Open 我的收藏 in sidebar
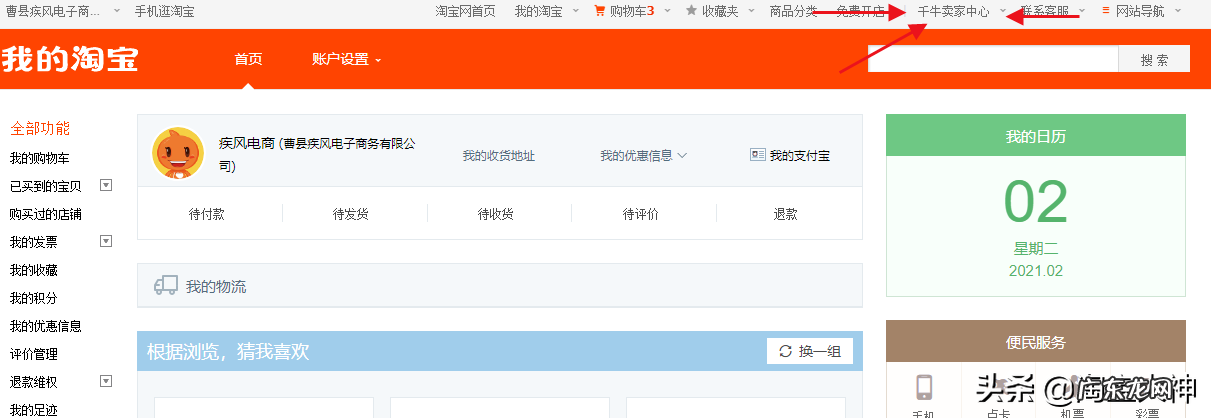Viewport: 1211px width, 418px height. click(34, 270)
